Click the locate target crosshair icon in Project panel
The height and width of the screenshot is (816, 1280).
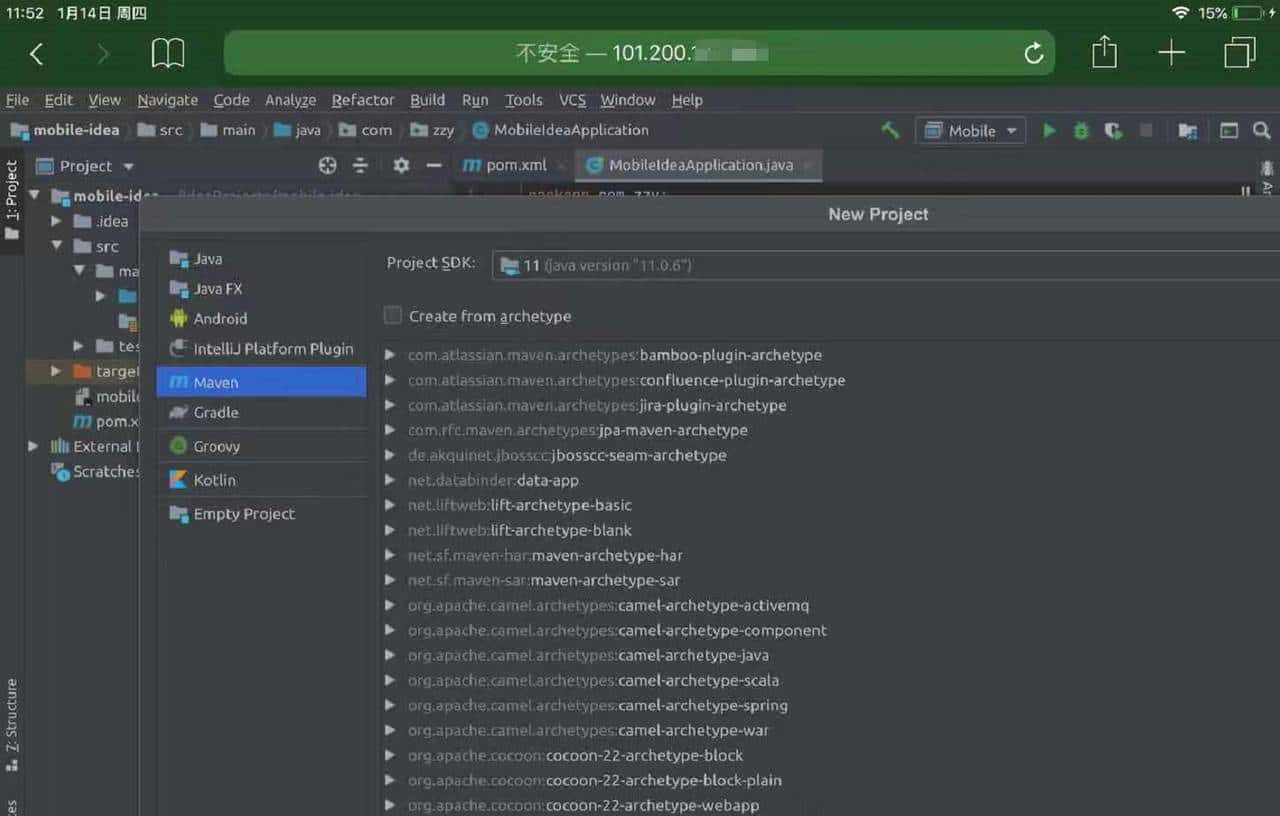(327, 166)
